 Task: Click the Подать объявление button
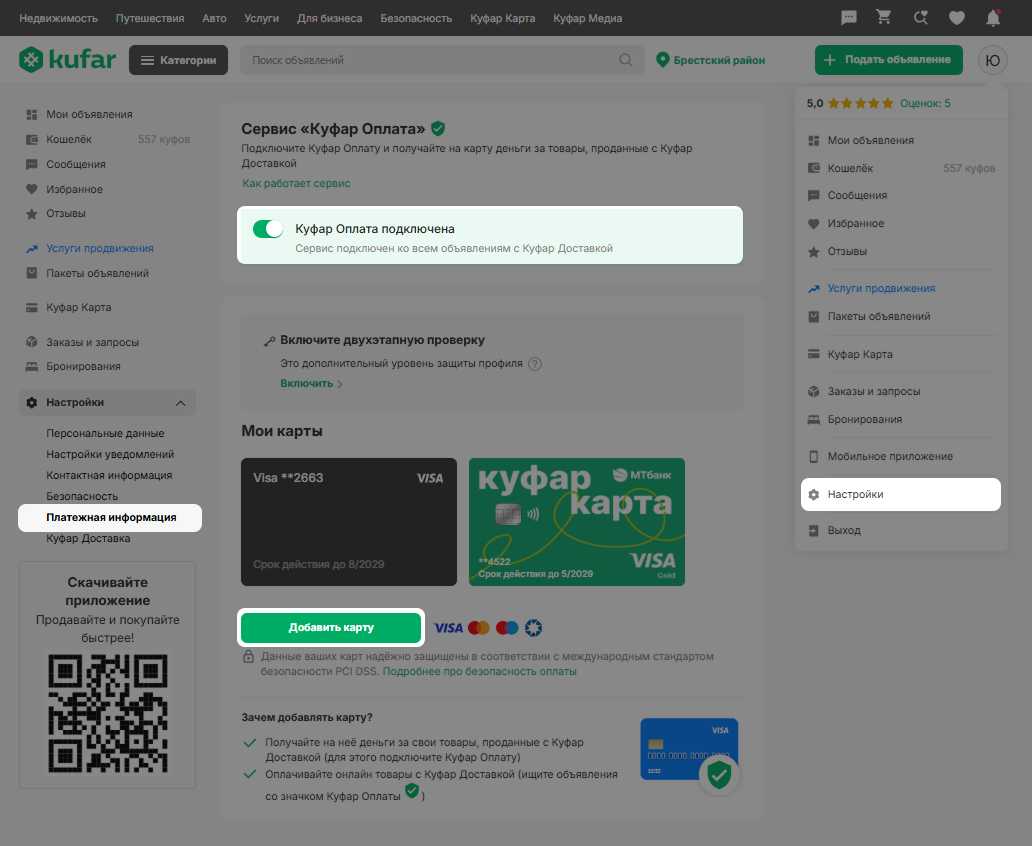tap(889, 60)
